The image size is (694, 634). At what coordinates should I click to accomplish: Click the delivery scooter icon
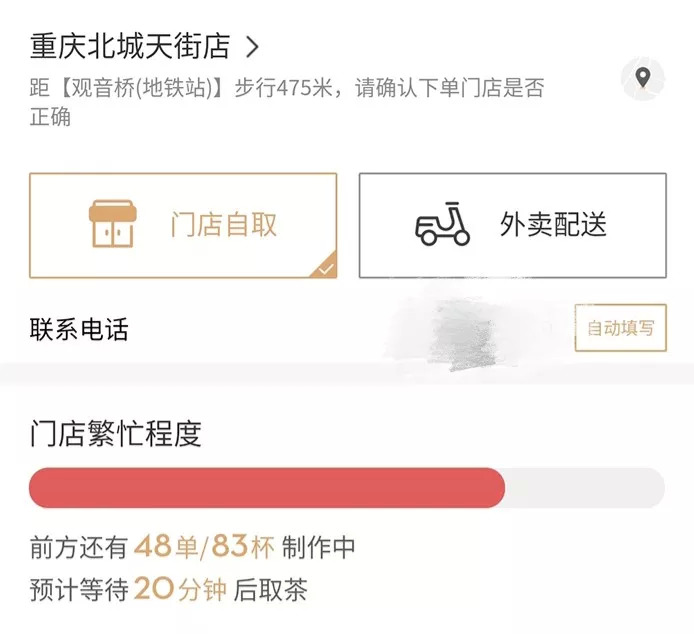click(x=443, y=225)
